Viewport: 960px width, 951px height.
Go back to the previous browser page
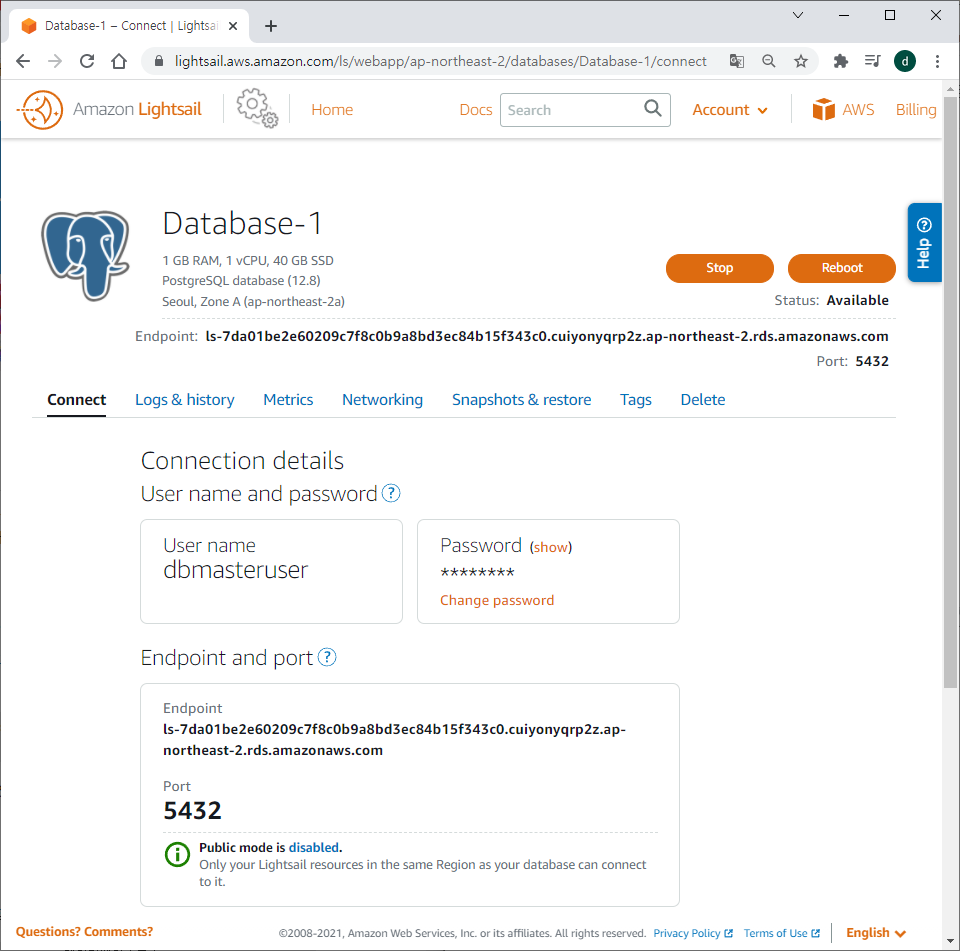click(x=23, y=61)
